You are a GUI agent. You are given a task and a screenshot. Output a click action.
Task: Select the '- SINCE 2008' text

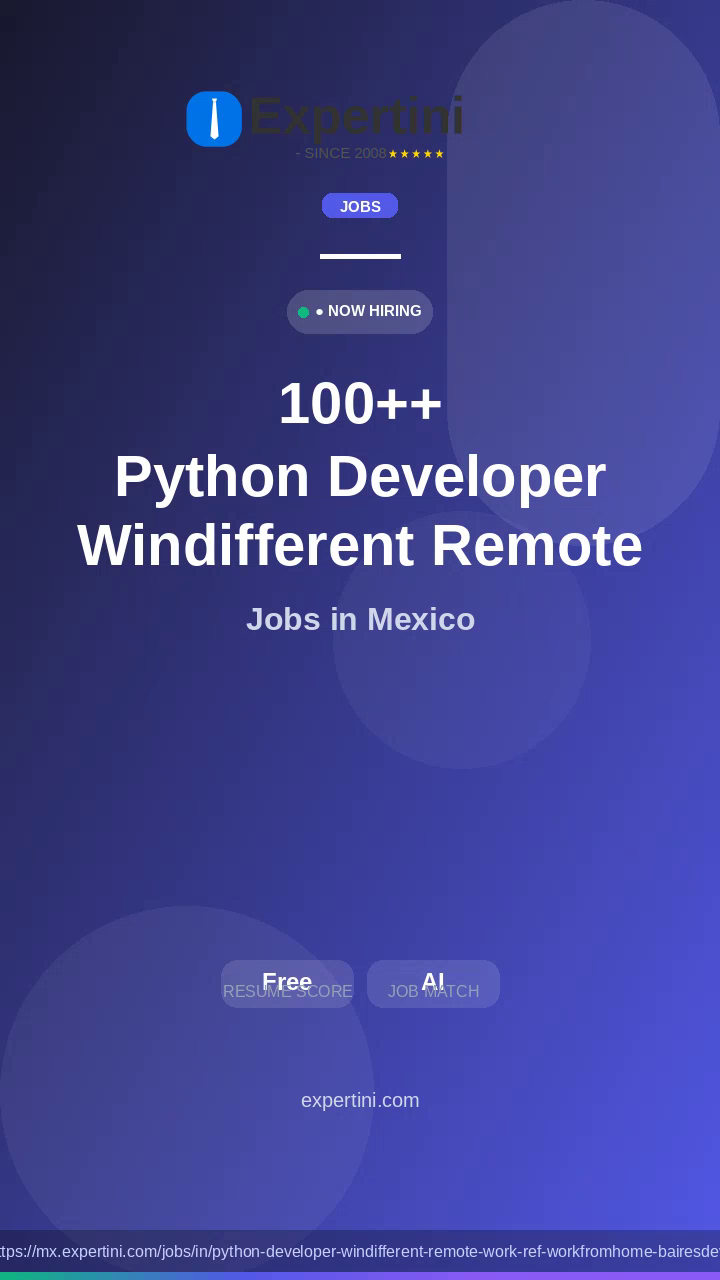[341, 153]
